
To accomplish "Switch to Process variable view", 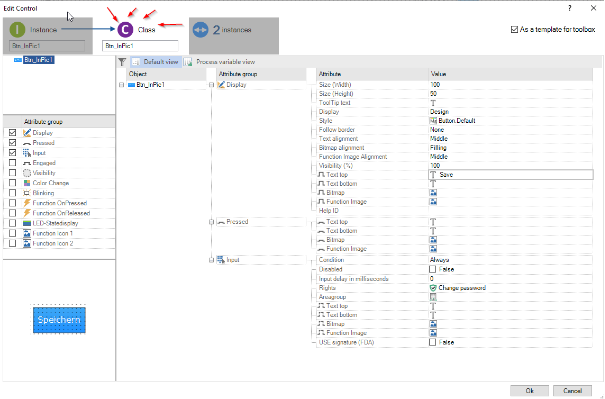I will coord(220,62).
